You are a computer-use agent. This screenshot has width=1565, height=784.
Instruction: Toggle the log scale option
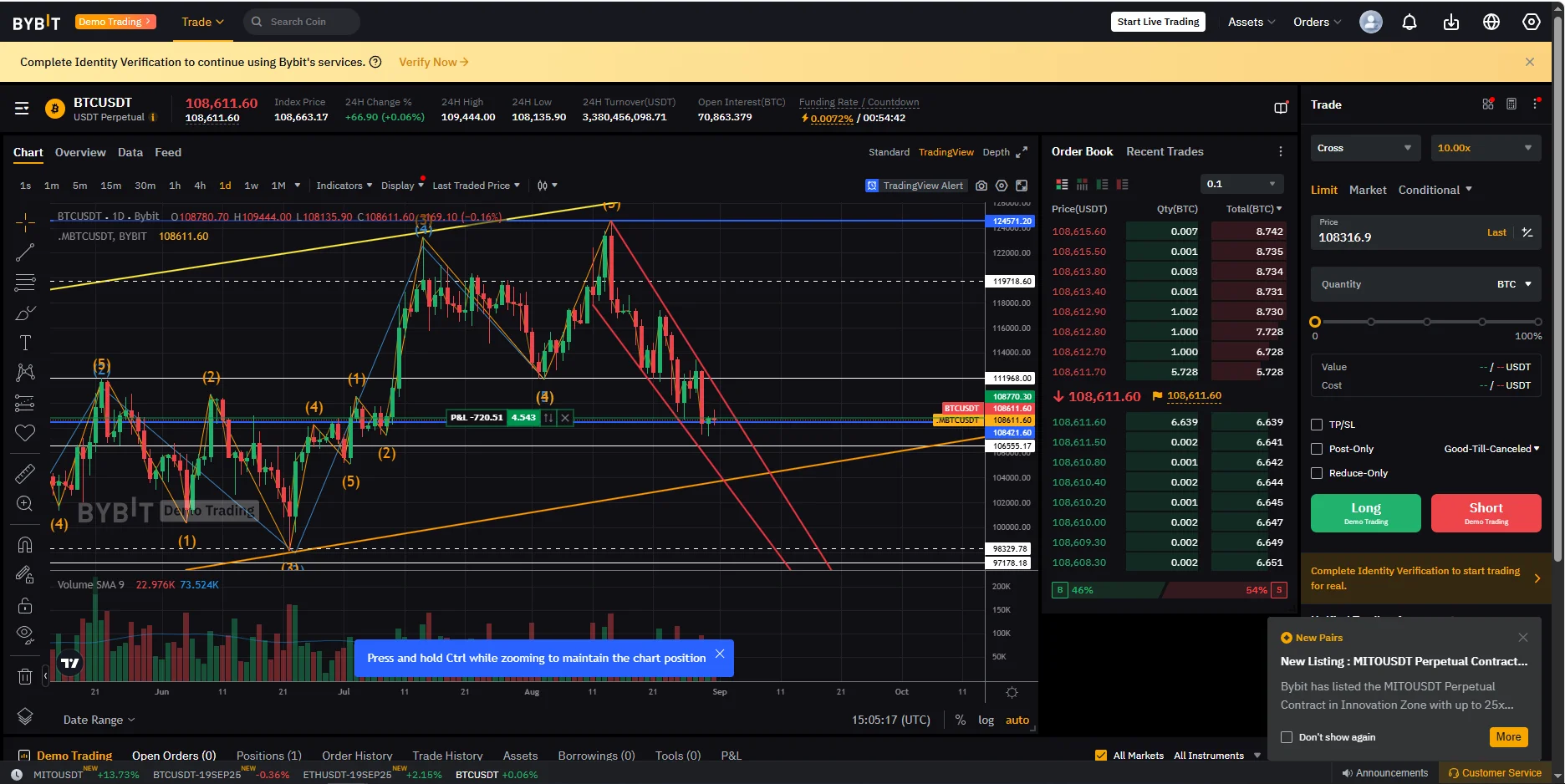(986, 720)
